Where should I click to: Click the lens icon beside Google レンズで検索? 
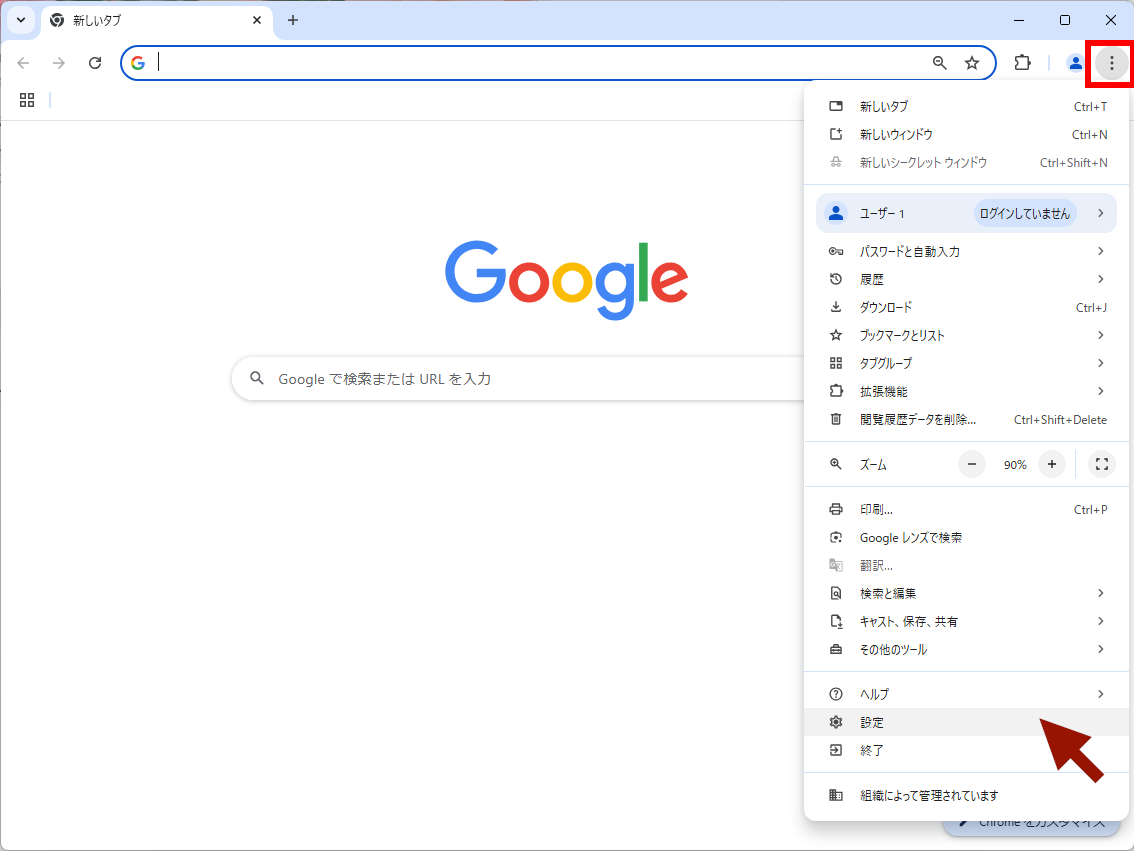836,537
